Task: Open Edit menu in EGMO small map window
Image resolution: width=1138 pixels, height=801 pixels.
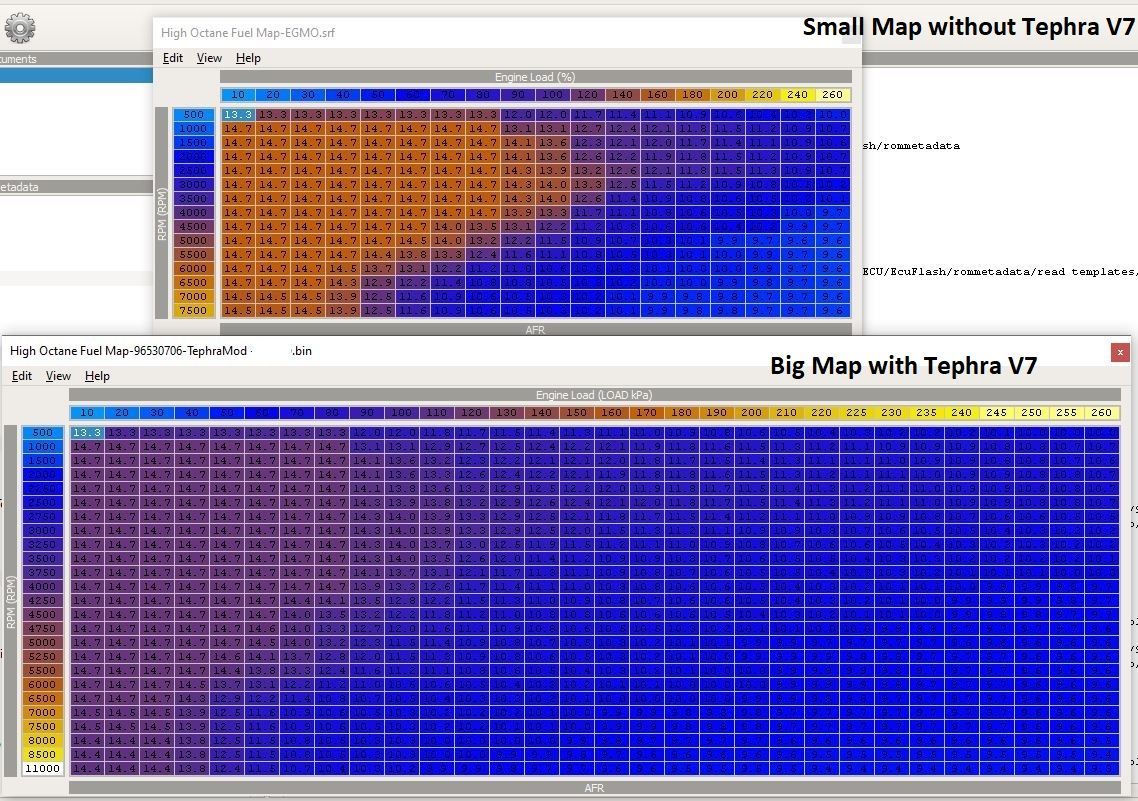Action: (173, 58)
